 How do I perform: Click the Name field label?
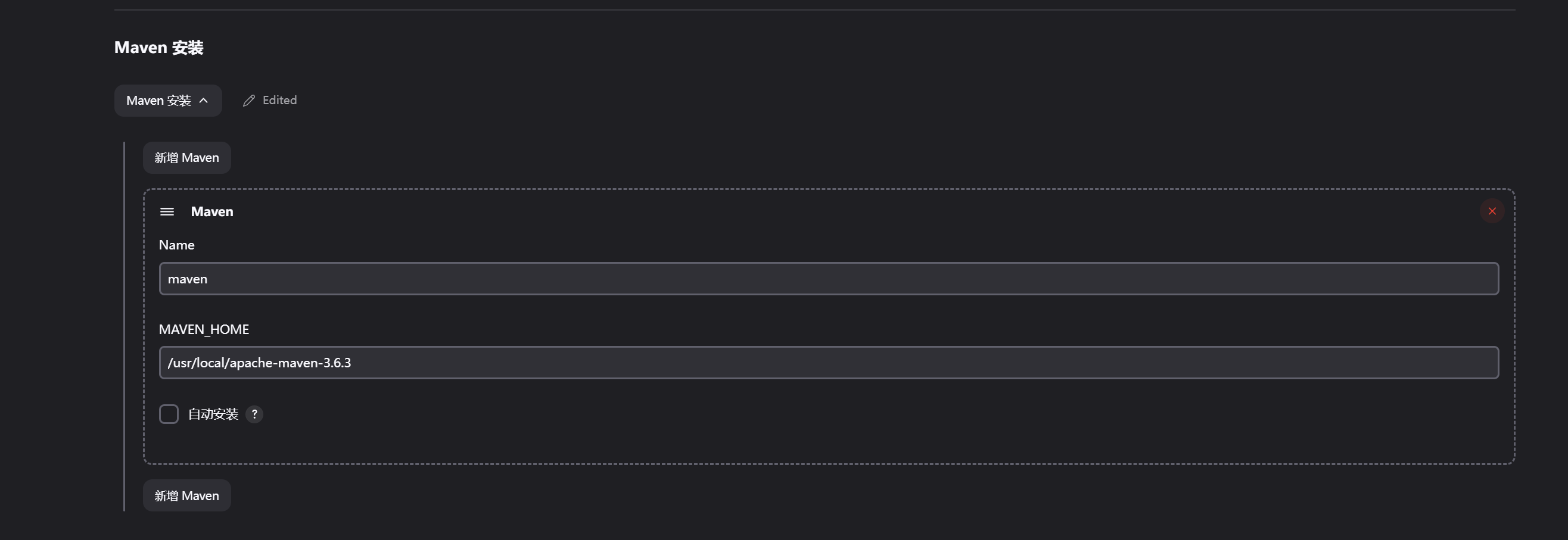[x=176, y=245]
